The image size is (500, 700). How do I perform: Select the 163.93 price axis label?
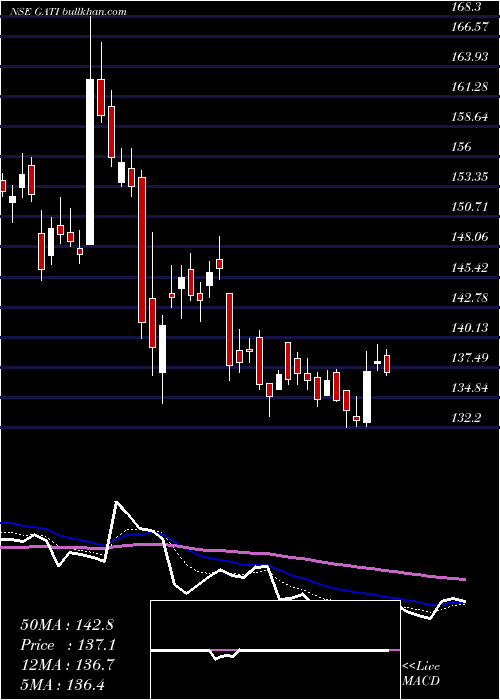[x=472, y=57]
